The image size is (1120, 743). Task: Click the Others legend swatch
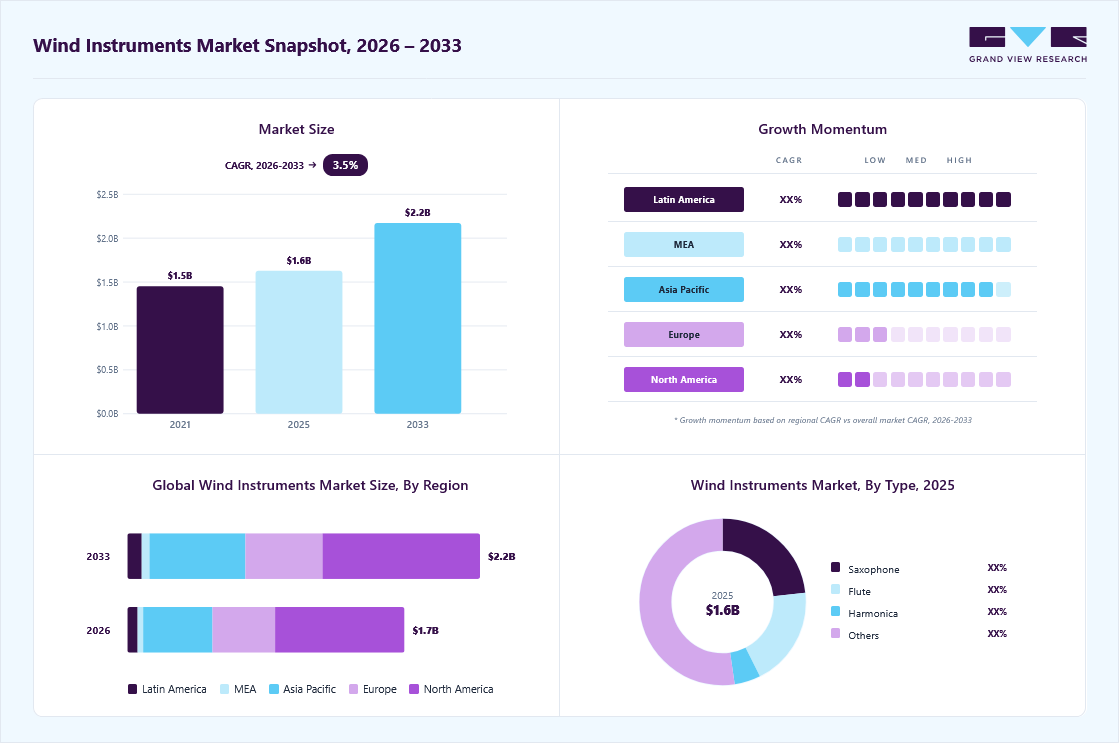click(836, 633)
